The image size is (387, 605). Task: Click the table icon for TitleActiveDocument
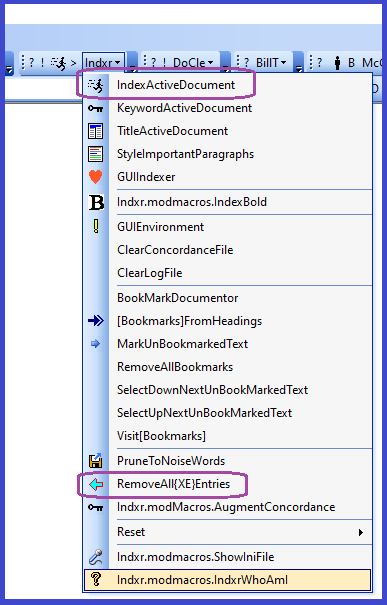tap(95, 131)
